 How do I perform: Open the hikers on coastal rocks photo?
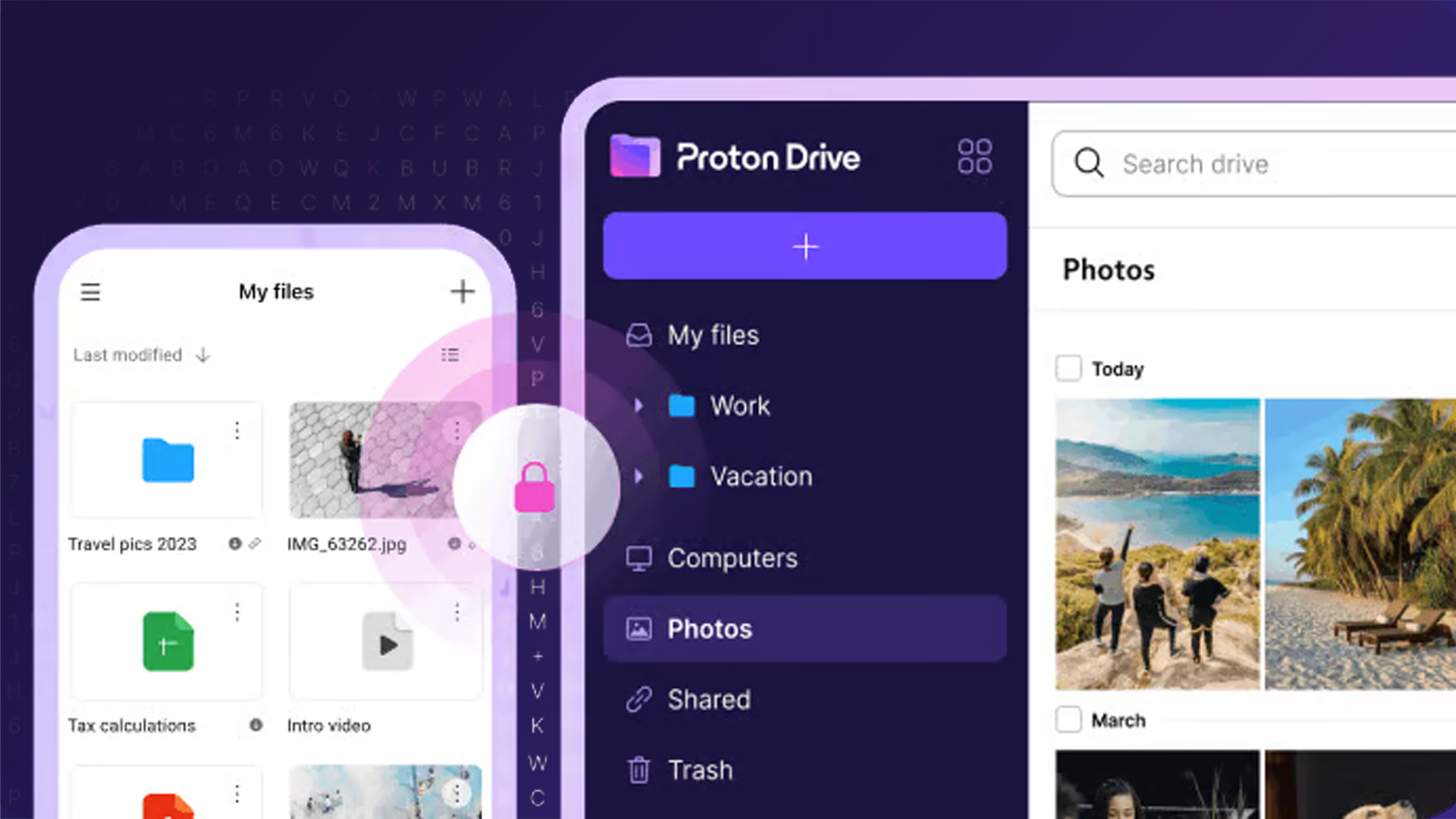tap(1158, 544)
